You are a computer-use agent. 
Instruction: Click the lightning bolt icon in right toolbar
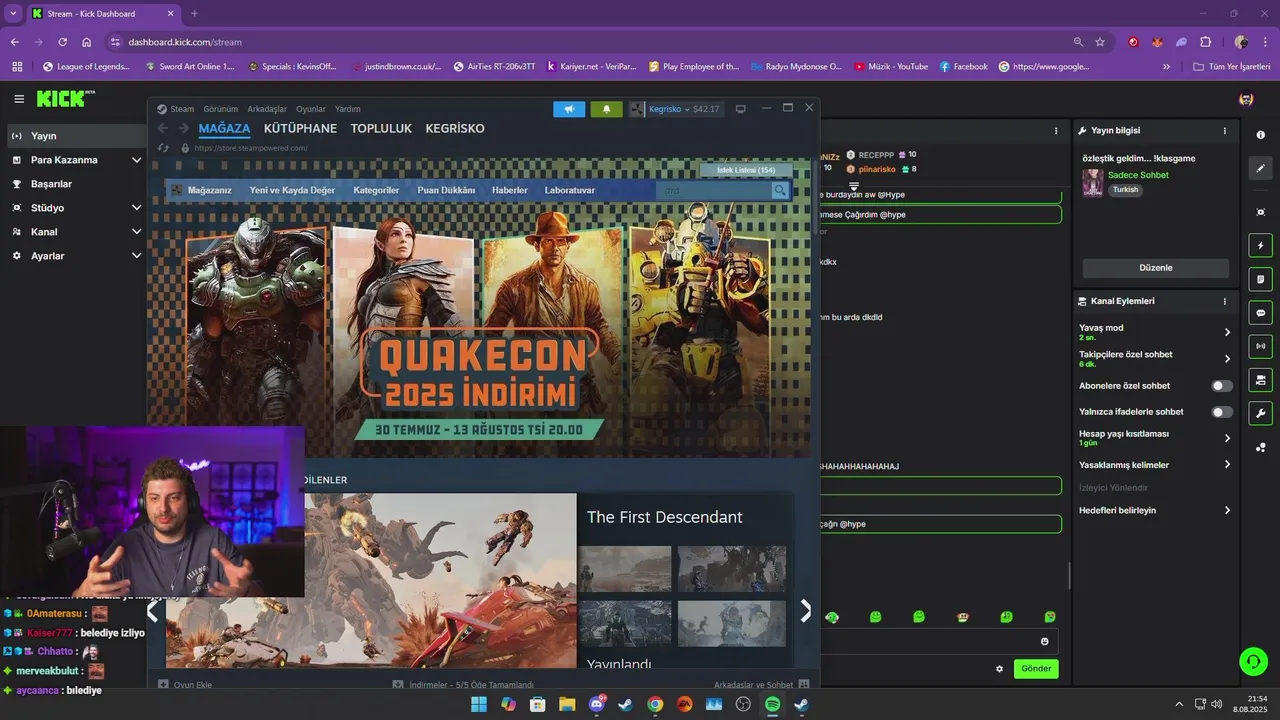(1260, 245)
